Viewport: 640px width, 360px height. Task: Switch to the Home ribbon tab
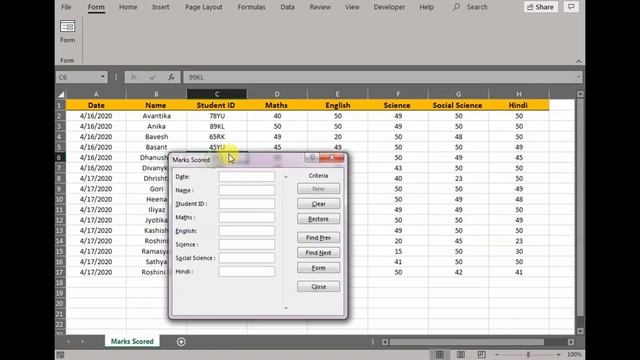pos(128,7)
